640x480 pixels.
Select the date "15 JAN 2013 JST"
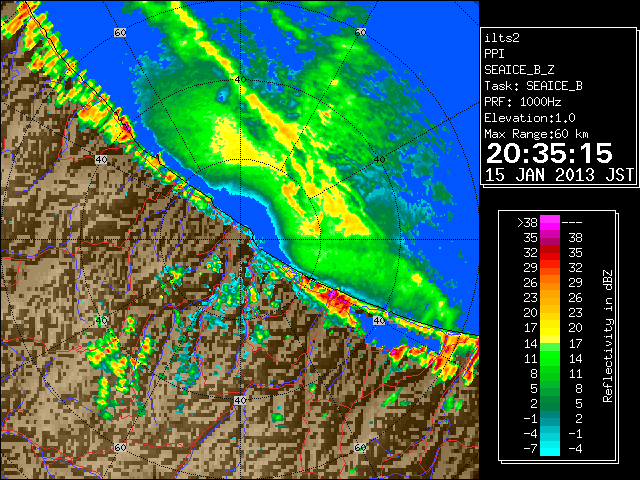(559, 175)
